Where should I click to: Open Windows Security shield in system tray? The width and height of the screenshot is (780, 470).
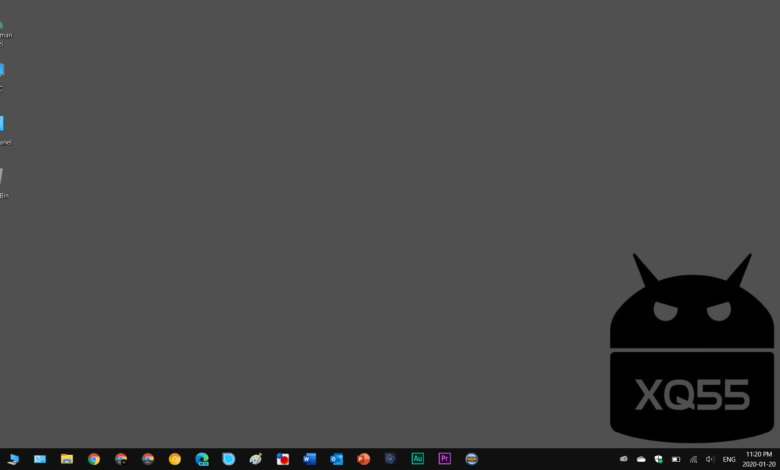[658, 459]
